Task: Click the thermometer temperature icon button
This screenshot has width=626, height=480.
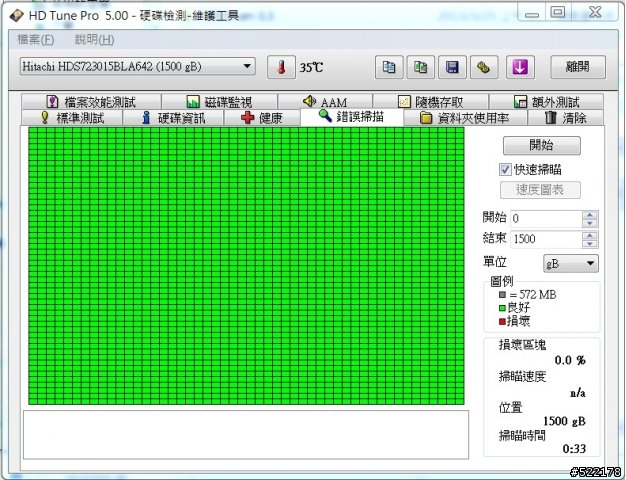Action: coord(281,67)
